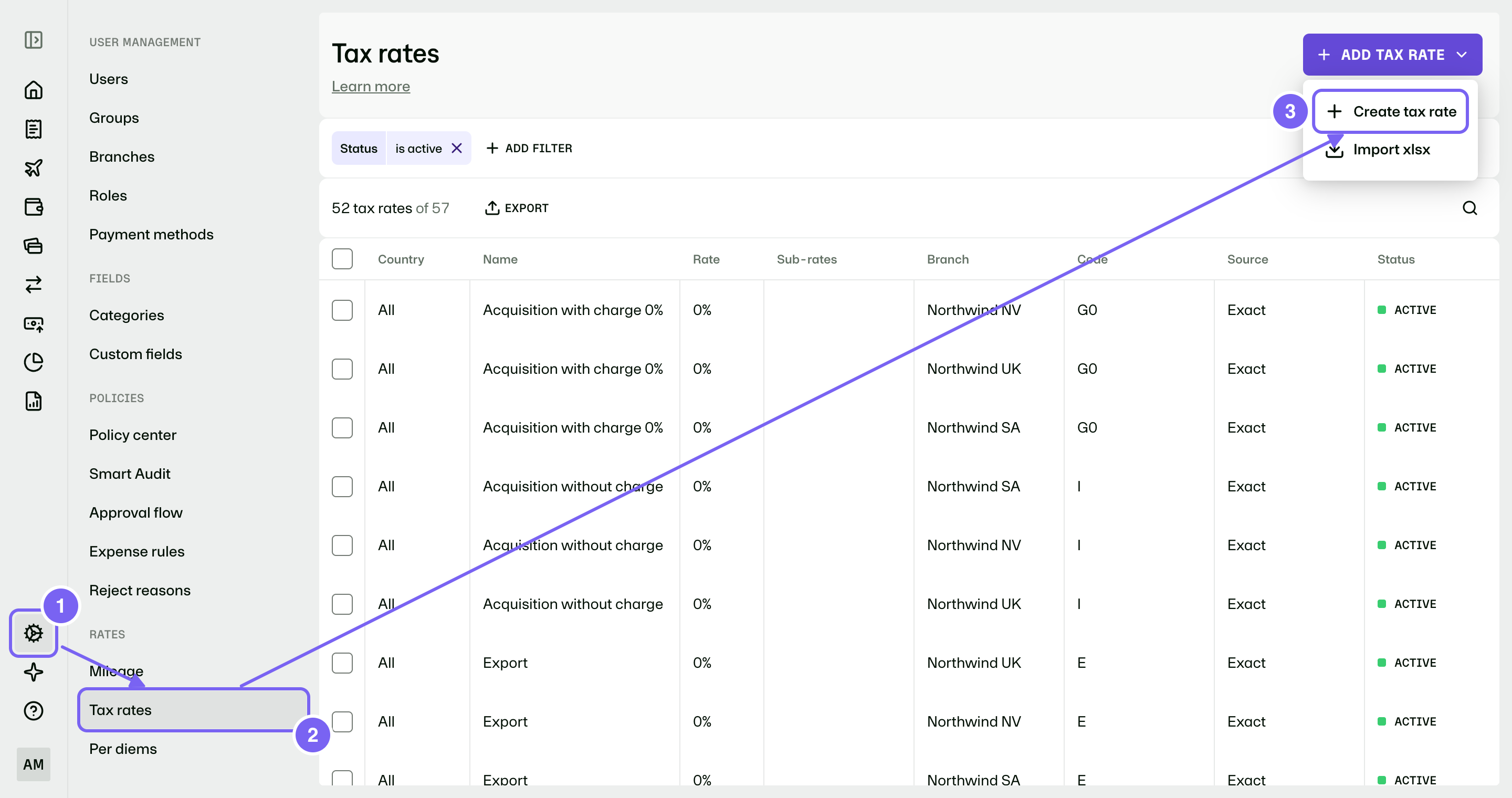The width and height of the screenshot is (1512, 798).
Task: Open Per diems in sidebar
Action: tap(123, 749)
